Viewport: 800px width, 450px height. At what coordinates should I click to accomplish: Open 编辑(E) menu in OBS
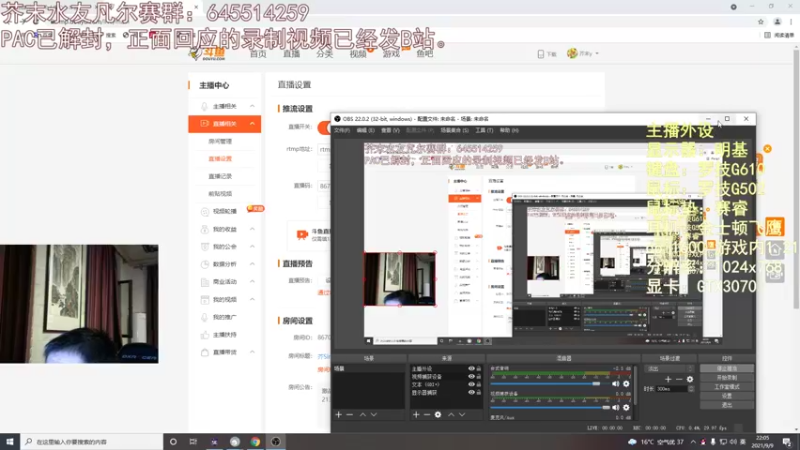(365, 131)
